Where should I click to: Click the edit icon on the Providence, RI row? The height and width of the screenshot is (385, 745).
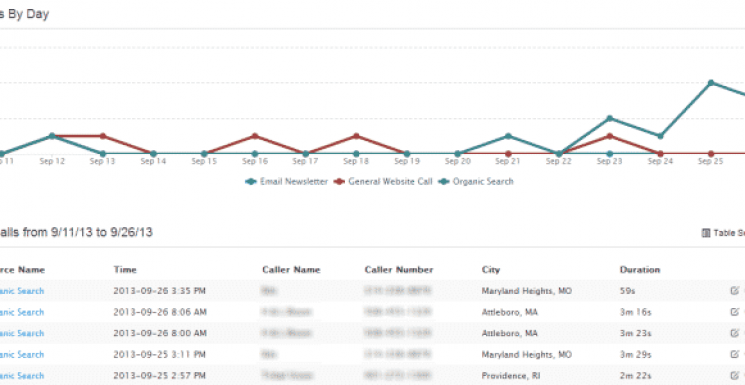735,375
